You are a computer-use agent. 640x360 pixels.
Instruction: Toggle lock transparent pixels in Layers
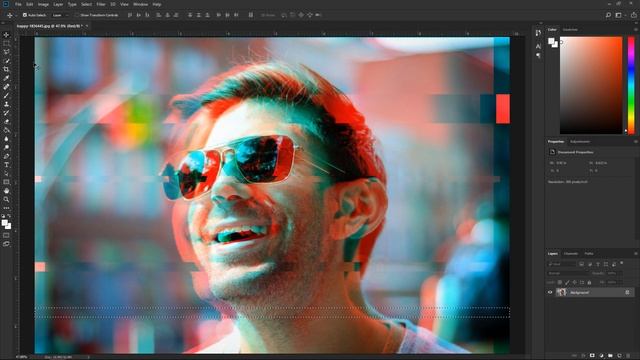coord(560,282)
